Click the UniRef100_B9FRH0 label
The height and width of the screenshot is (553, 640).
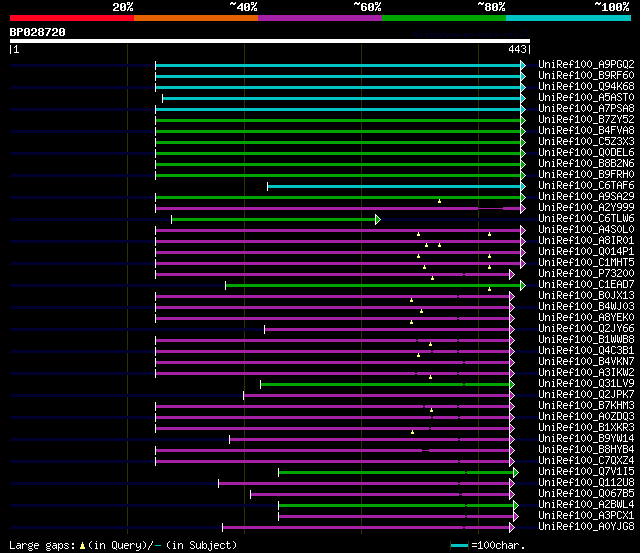586,175
